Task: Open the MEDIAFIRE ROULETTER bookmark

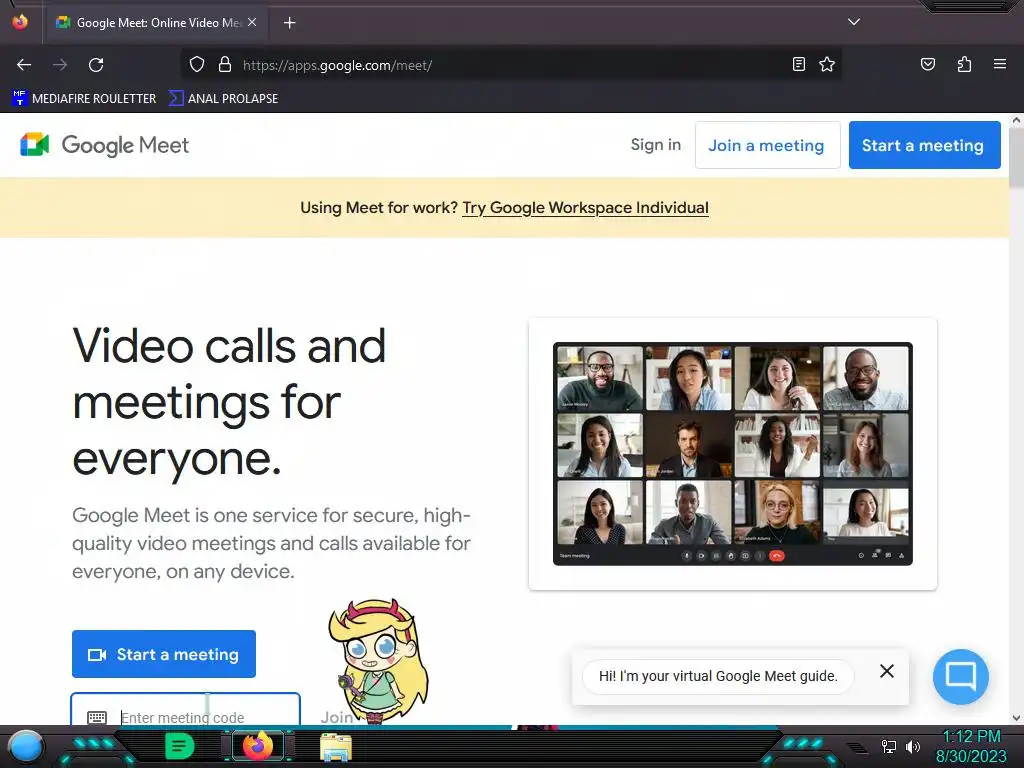Action: pyautogui.click(x=84, y=99)
